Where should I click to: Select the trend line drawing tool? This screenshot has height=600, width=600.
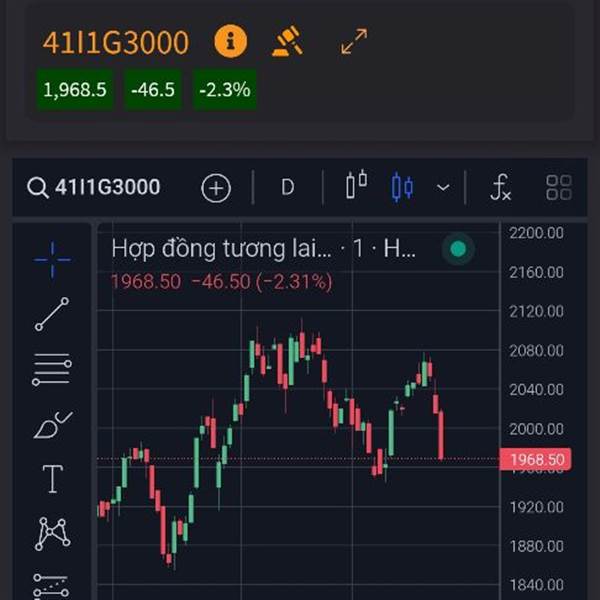[x=52, y=314]
